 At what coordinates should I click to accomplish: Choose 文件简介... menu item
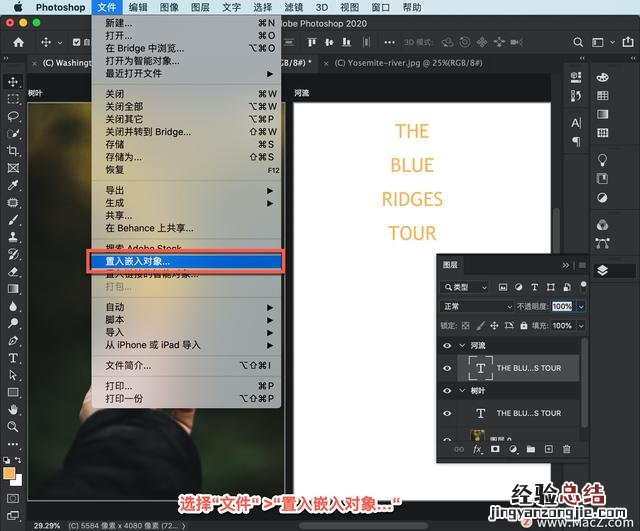pos(187,365)
